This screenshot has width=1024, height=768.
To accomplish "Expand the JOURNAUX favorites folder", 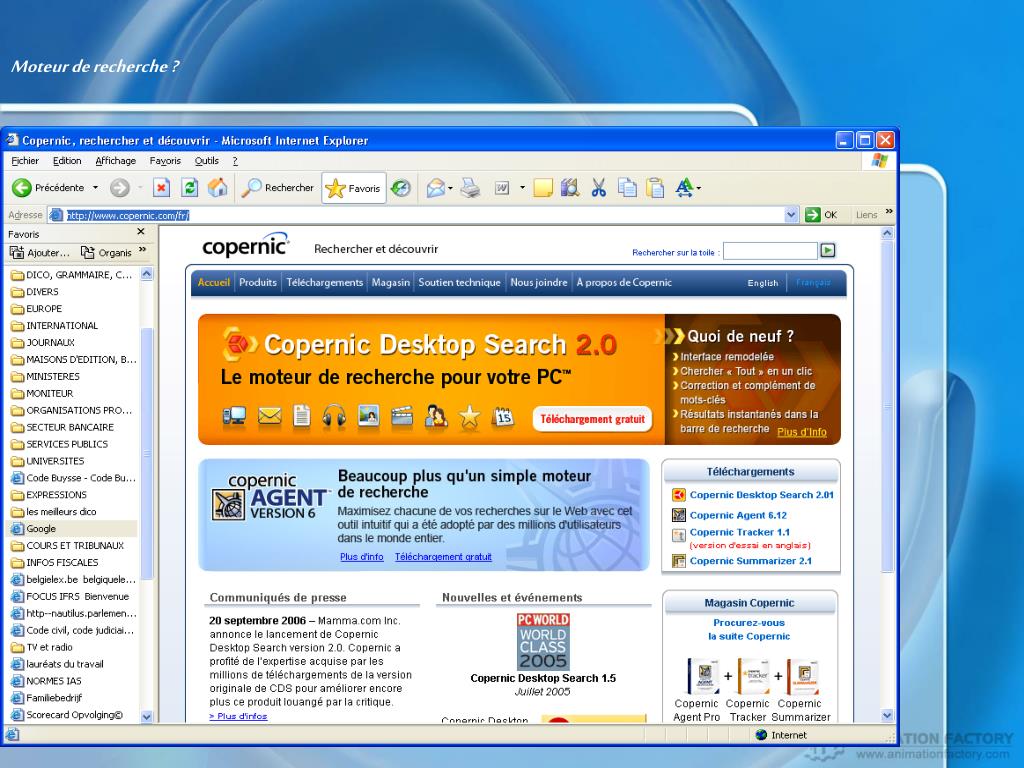I will pyautogui.click(x=43, y=343).
